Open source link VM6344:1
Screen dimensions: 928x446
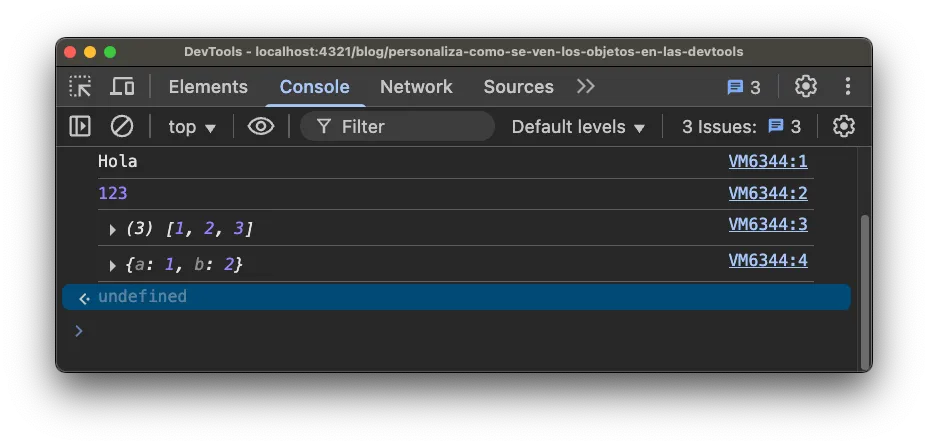[768, 161]
